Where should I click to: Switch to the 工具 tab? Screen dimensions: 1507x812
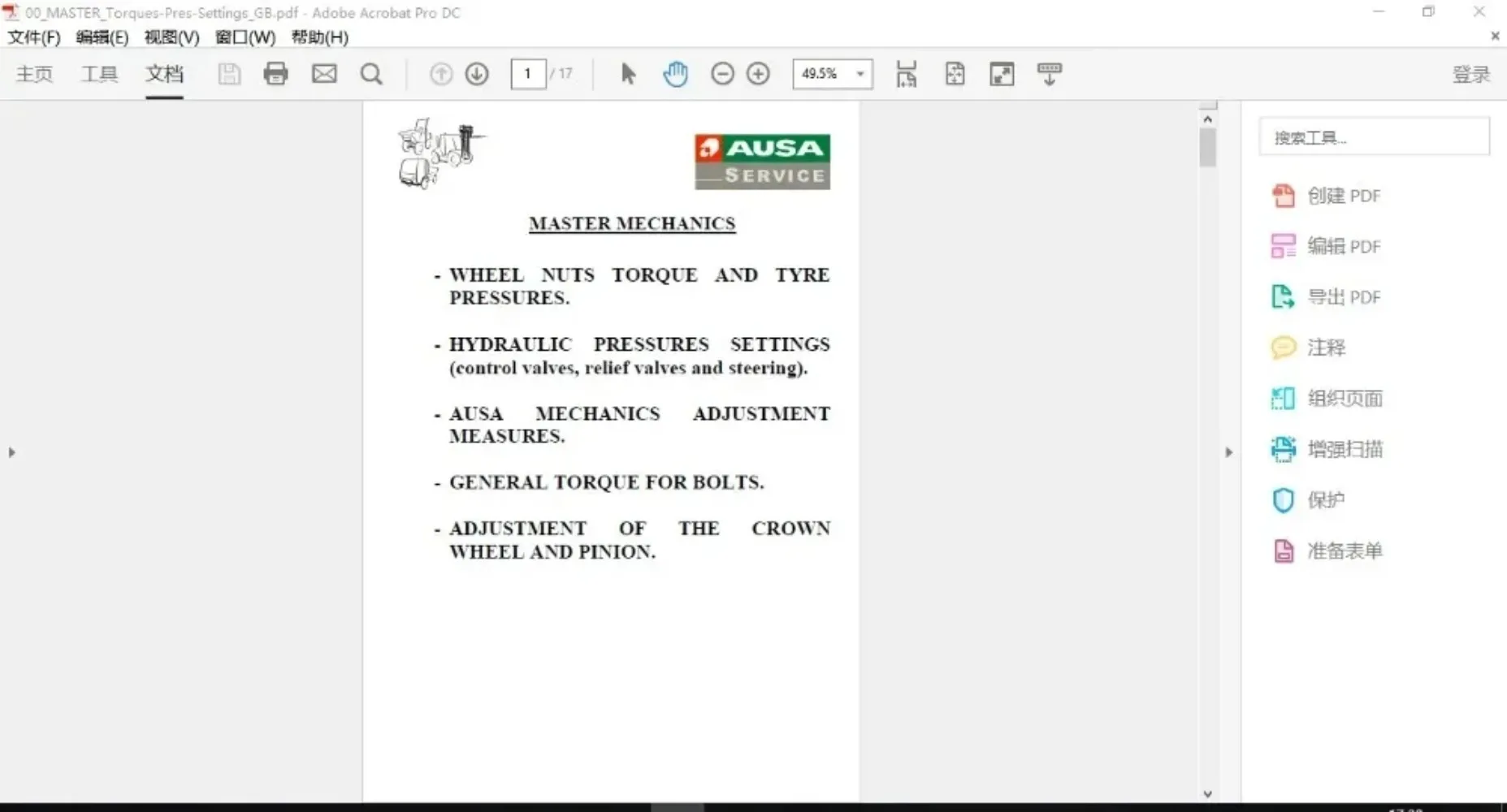[x=99, y=74]
